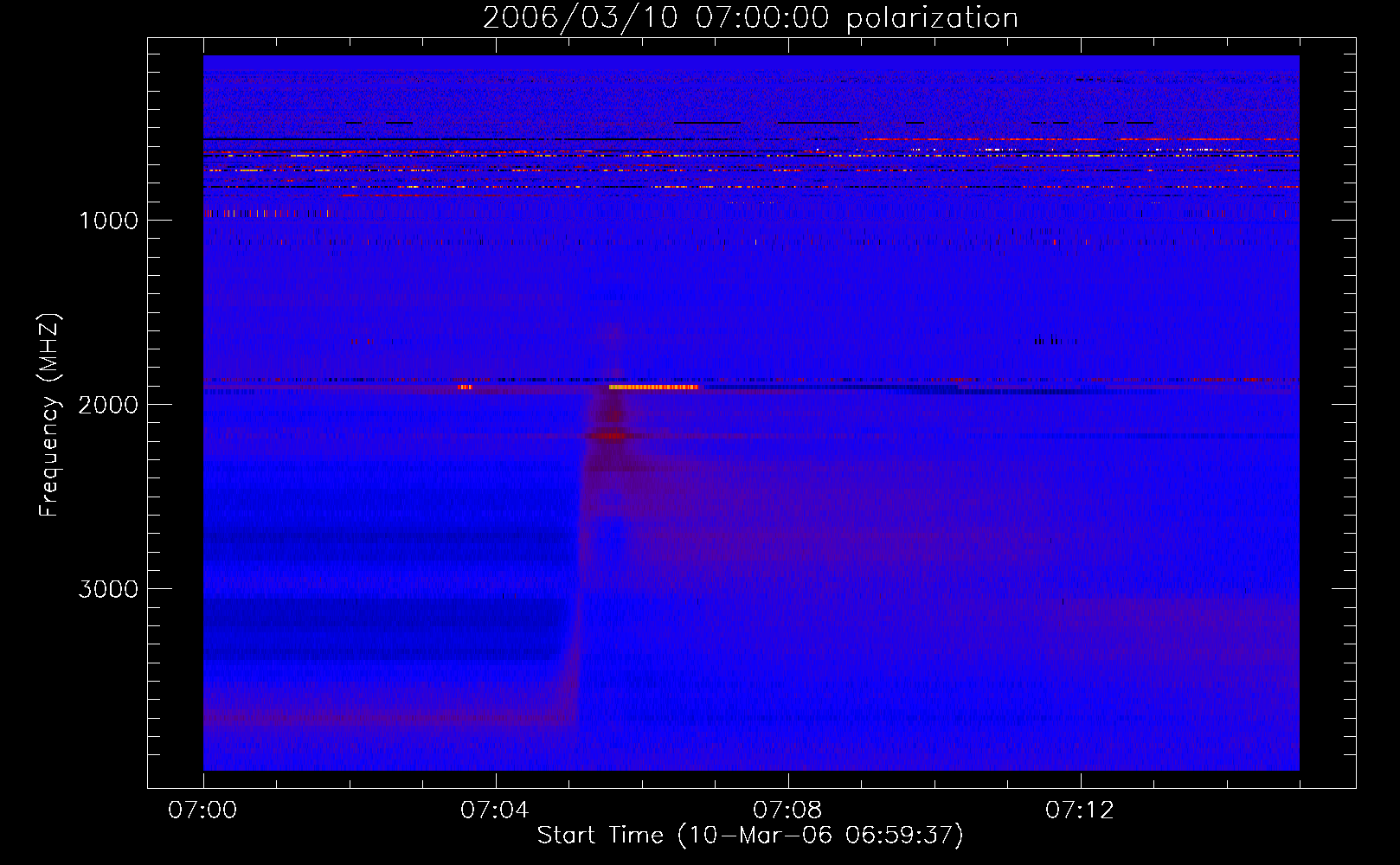Click the 3000 frequency tick label
This screenshot has height=865, width=1400.
click(x=108, y=589)
